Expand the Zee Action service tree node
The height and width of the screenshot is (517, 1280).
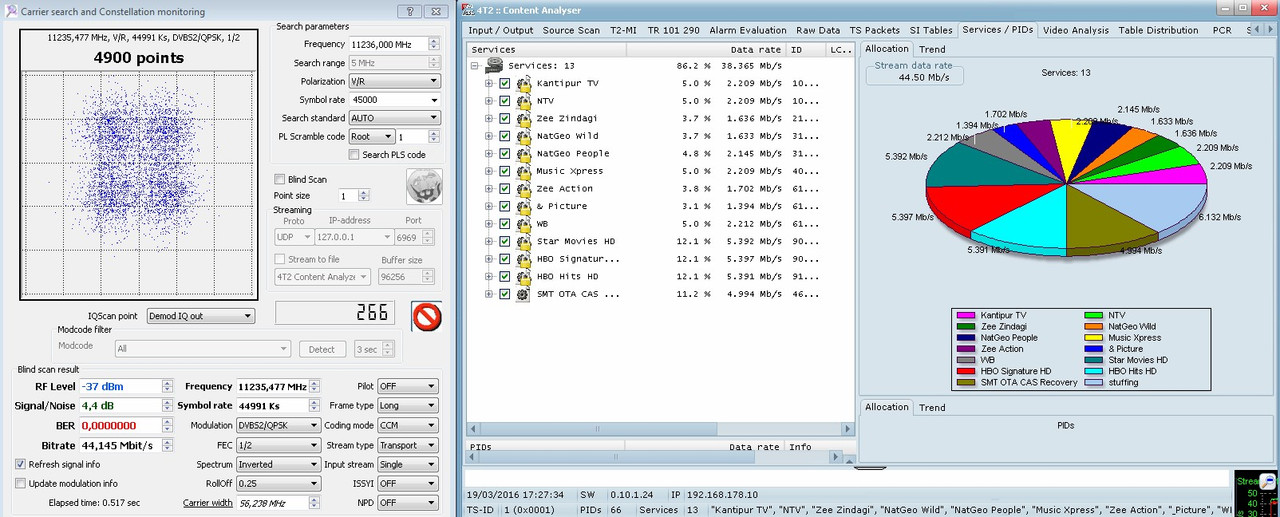click(489, 189)
